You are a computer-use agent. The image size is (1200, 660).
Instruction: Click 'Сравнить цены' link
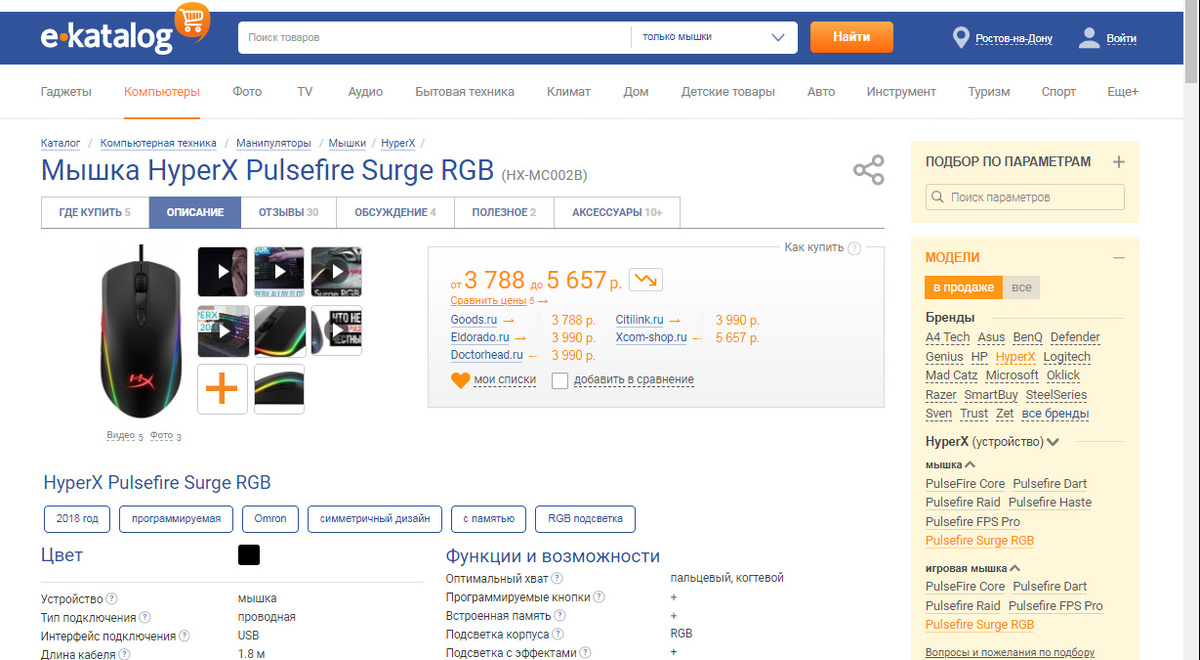[488, 300]
